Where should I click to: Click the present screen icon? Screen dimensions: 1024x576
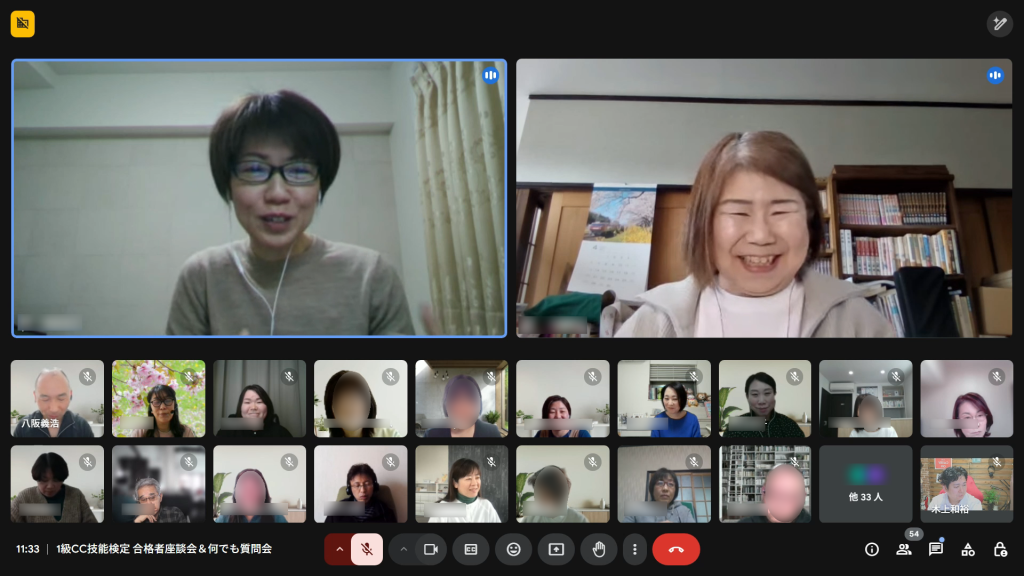click(x=556, y=549)
